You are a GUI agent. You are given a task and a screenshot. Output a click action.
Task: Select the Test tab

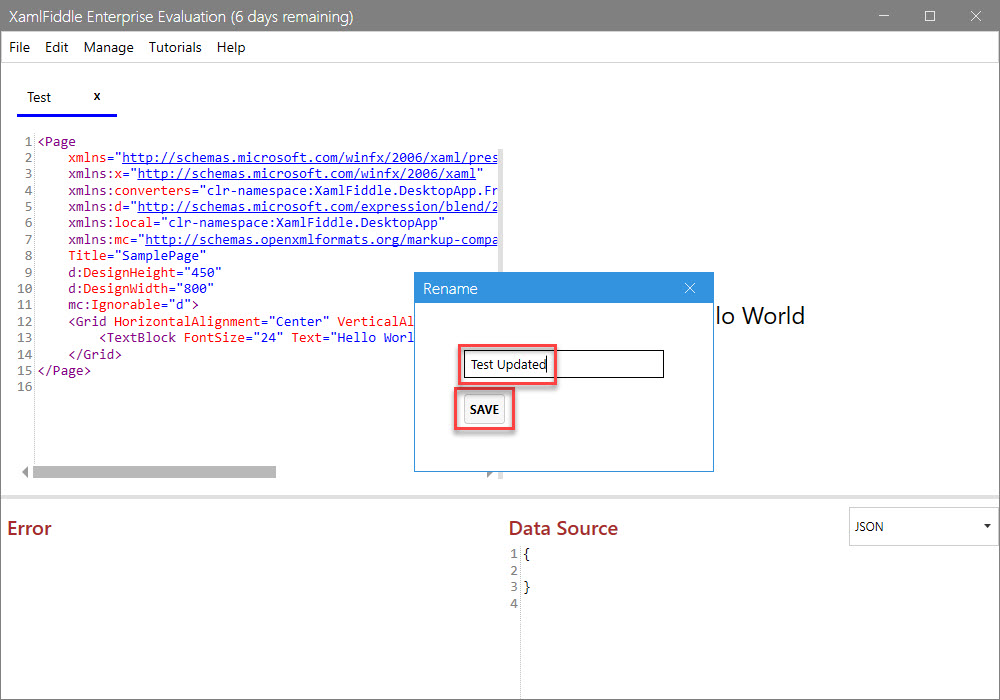click(x=39, y=97)
